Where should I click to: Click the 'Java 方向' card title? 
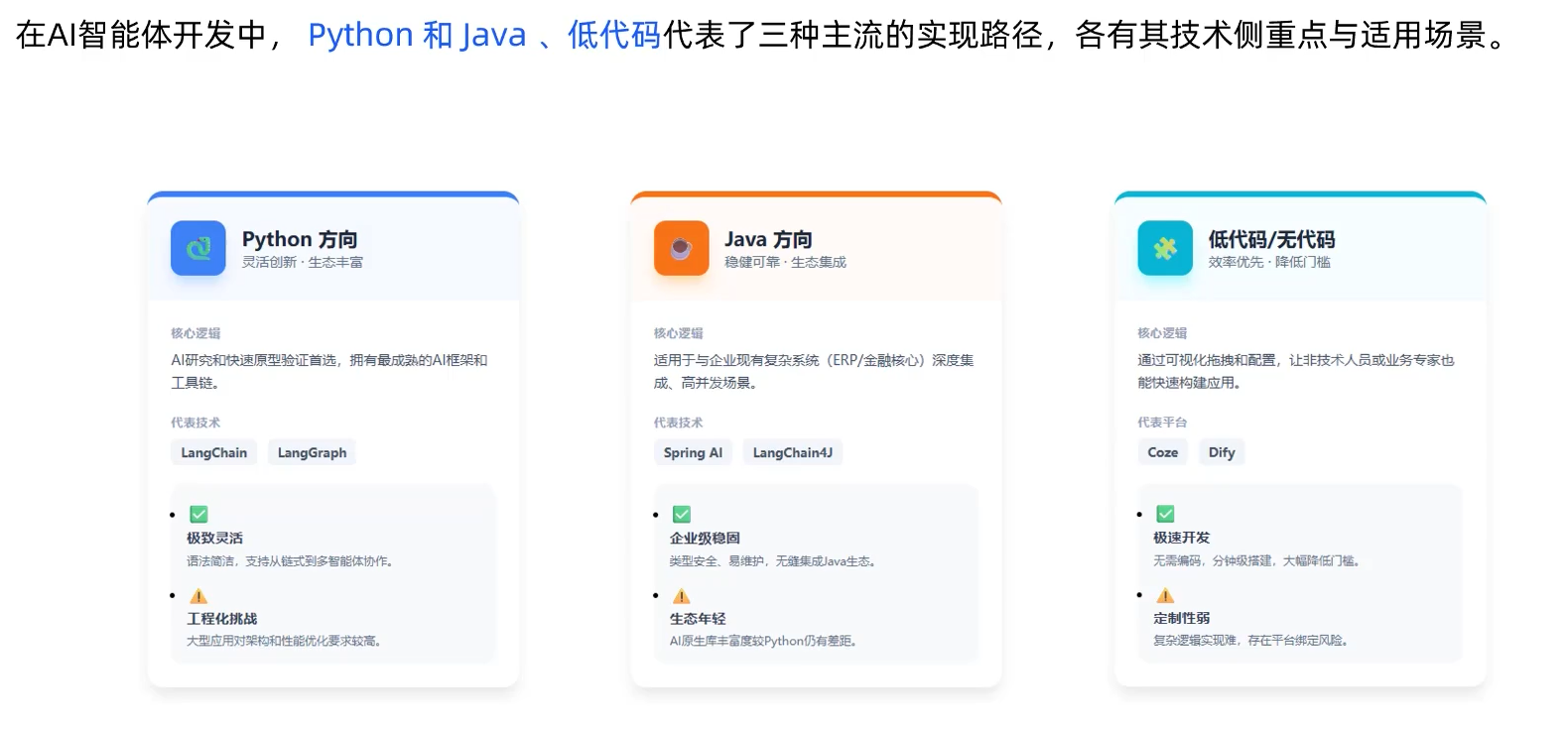(x=768, y=239)
